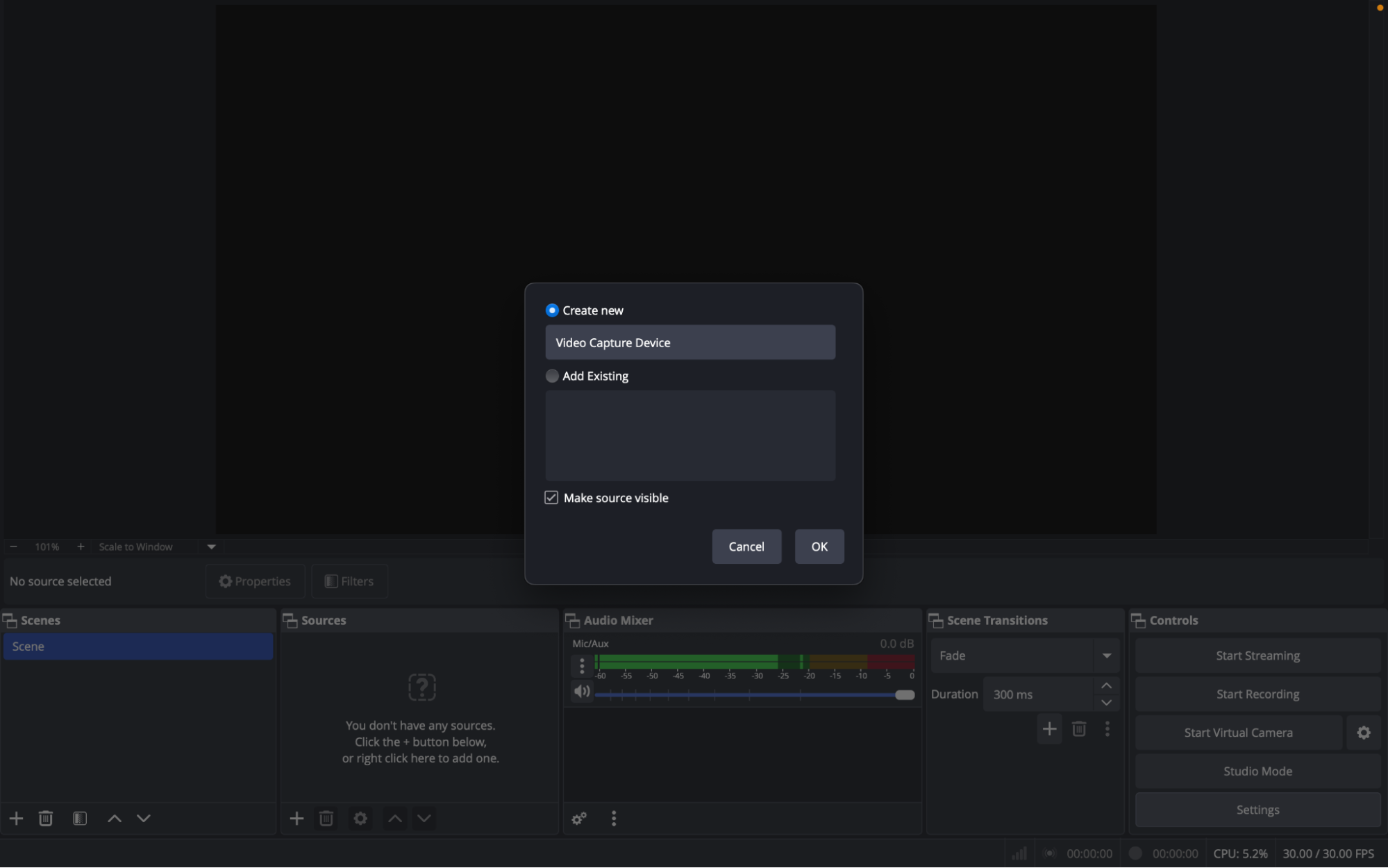
Task: Select the Scene entry in Scenes list
Action: coord(138,647)
